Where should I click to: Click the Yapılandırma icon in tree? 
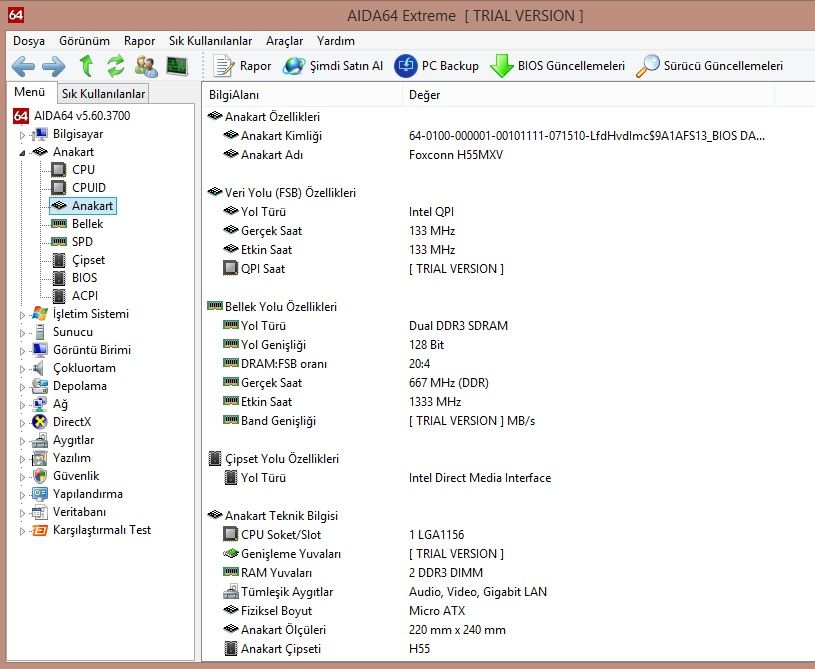tap(40, 494)
